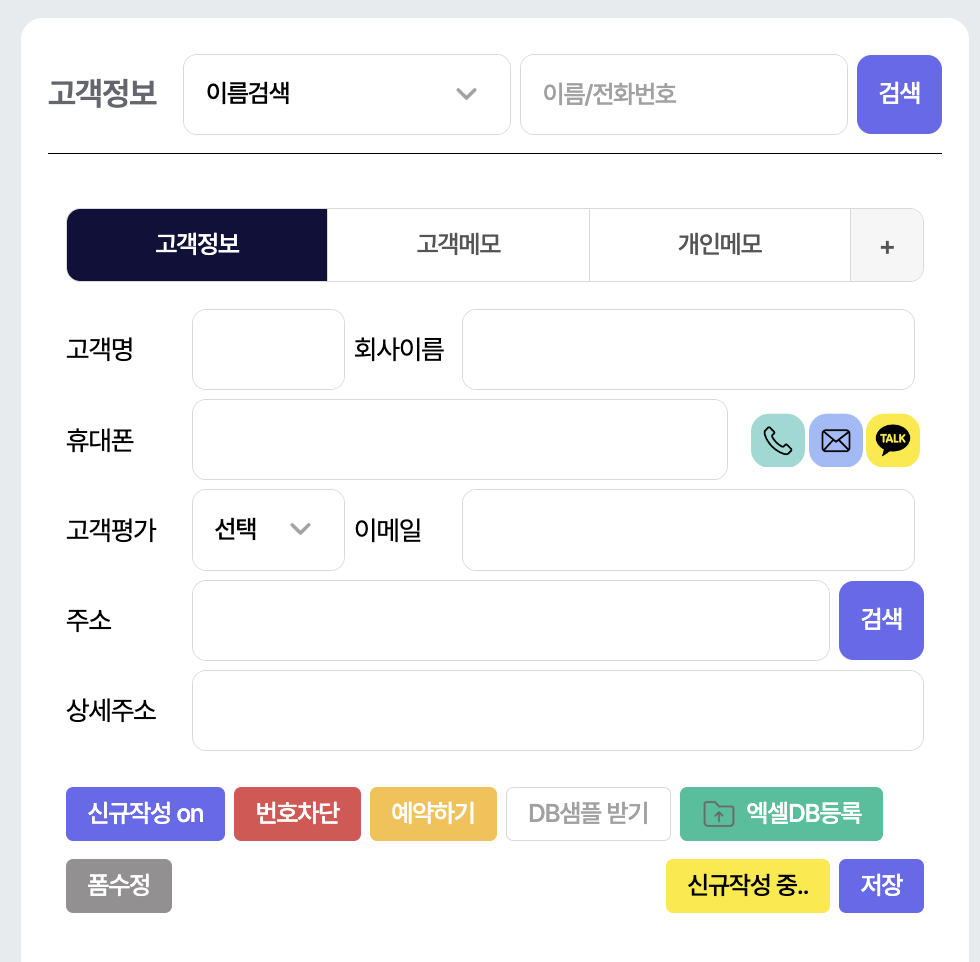This screenshot has width=980, height=962.
Task: Click the 저장 button
Action: point(881,886)
